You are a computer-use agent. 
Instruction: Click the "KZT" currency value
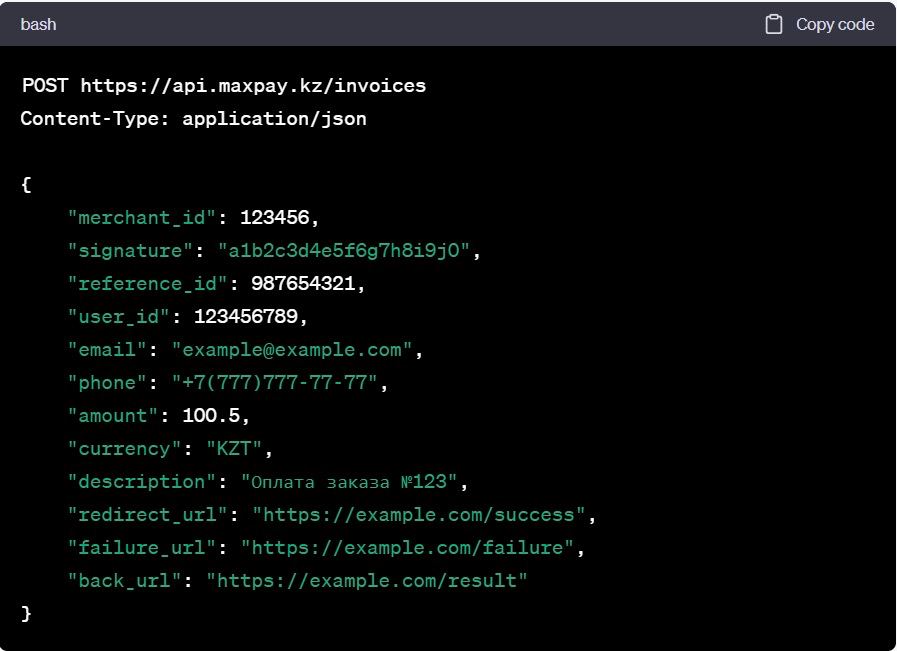click(x=235, y=448)
